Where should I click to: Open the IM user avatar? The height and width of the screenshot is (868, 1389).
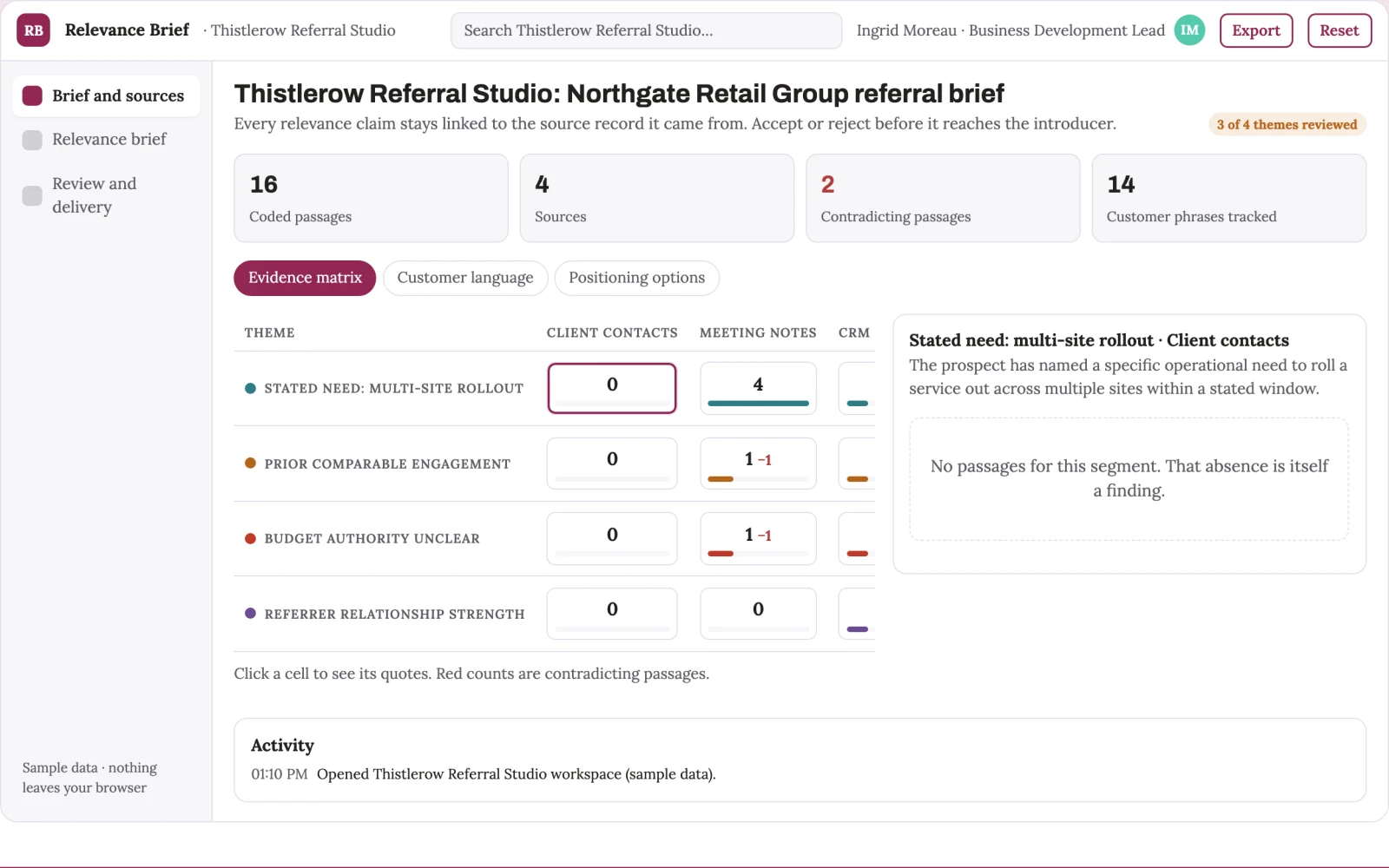coord(1189,30)
